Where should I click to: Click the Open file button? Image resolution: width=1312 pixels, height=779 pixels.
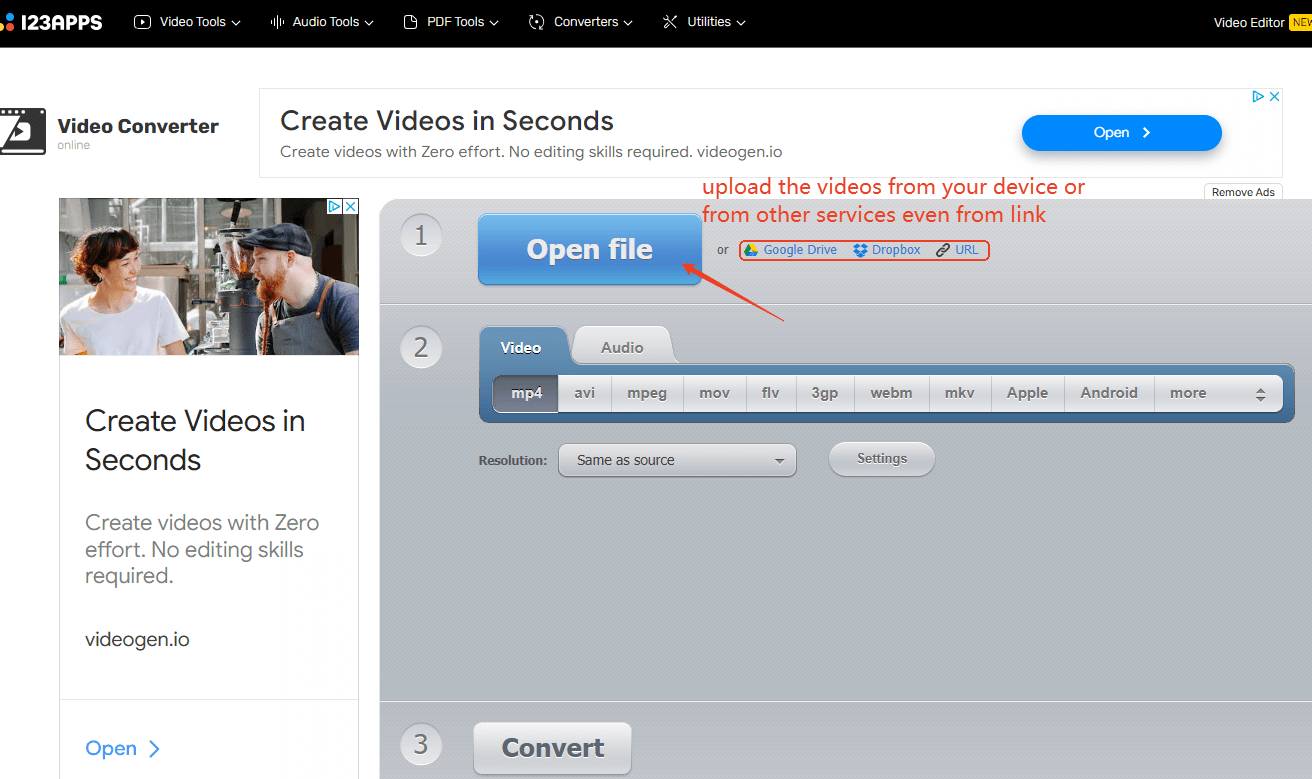pyautogui.click(x=589, y=250)
